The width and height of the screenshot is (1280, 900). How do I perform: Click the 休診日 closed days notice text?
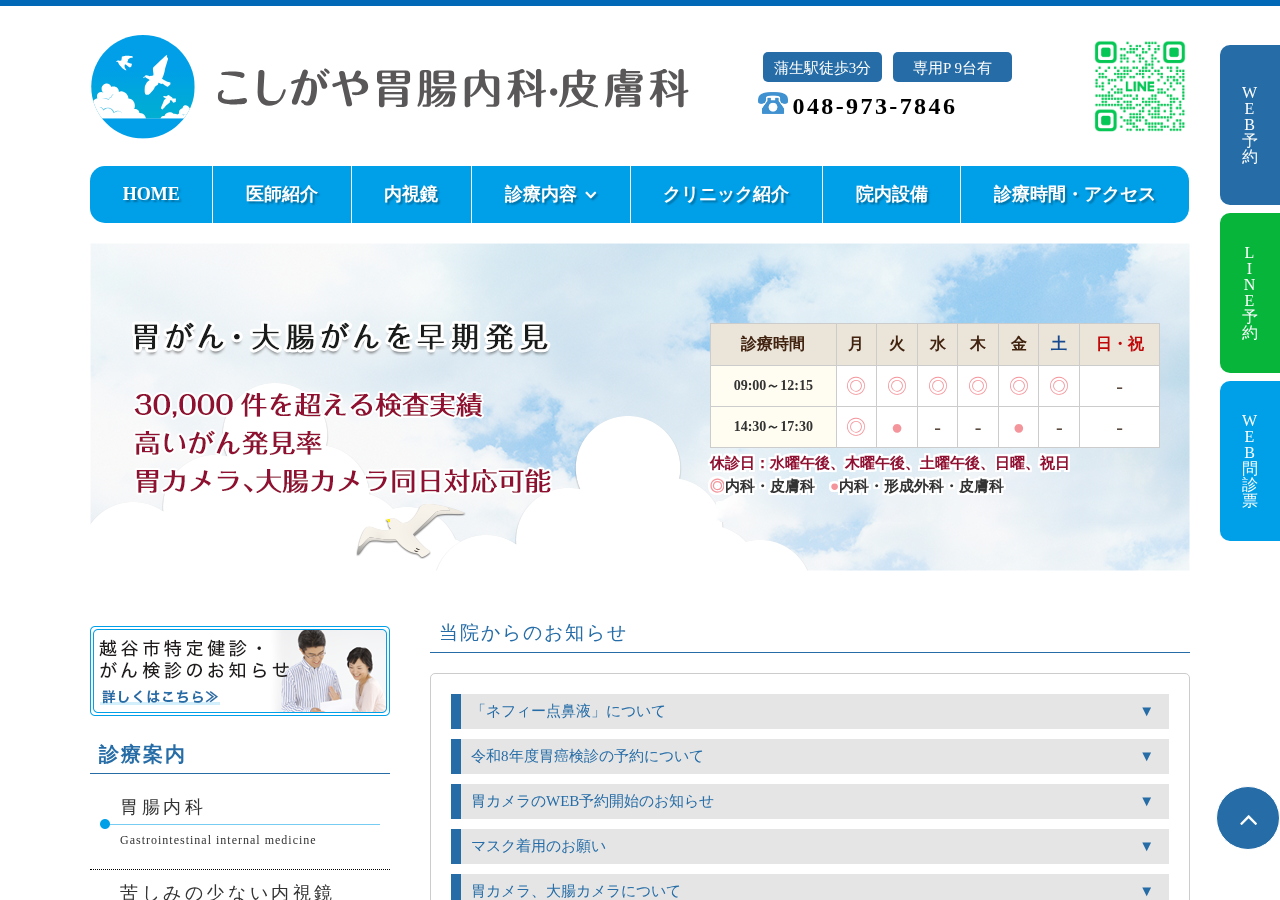point(890,463)
